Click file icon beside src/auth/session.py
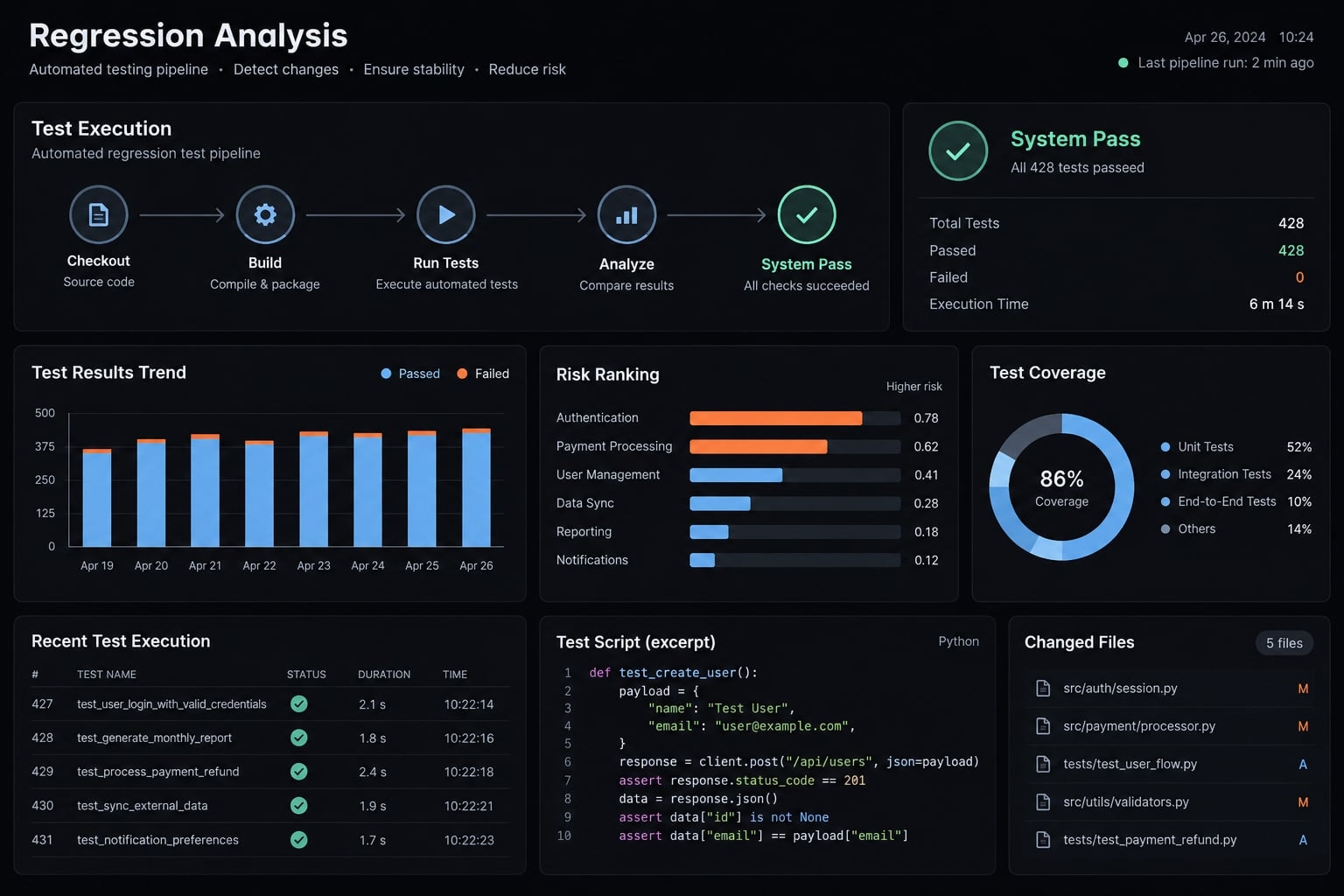This screenshot has width=1344, height=896. [x=1043, y=689]
